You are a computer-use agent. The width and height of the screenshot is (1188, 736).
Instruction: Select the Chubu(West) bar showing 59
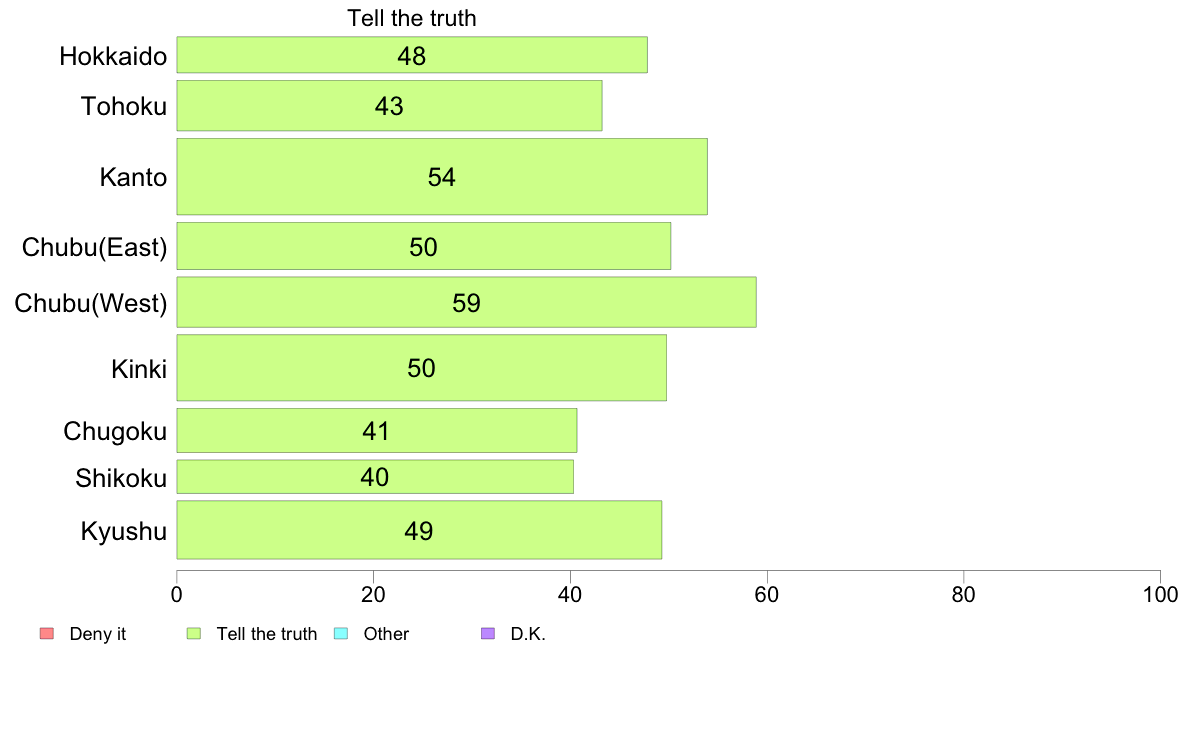[467, 302]
